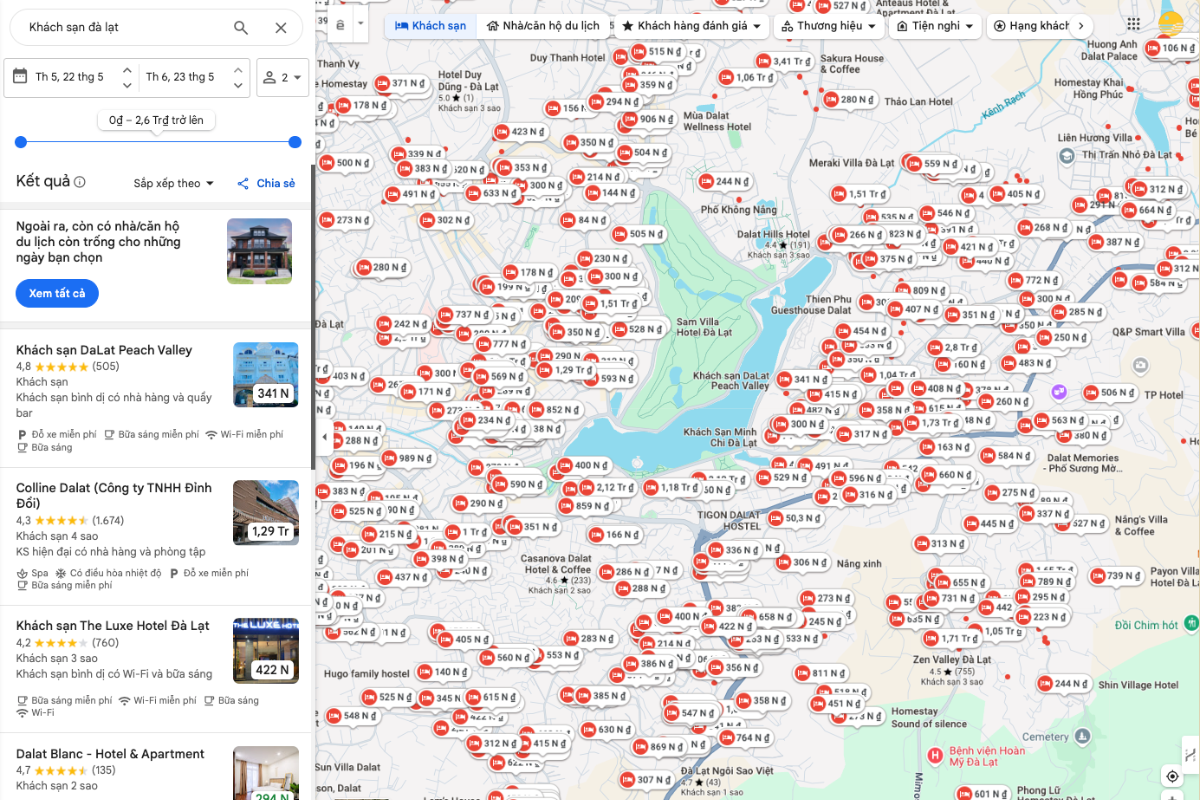
Task: Open the Google apps grid
Action: click(1133, 25)
